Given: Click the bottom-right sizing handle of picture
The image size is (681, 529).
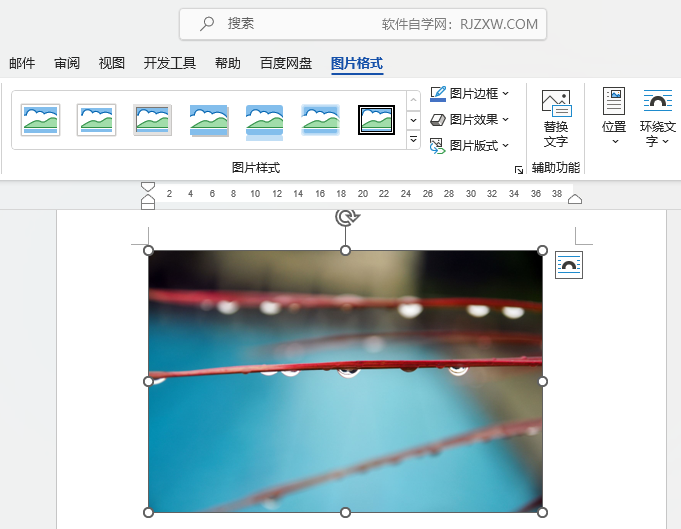Looking at the screenshot, I should pyautogui.click(x=542, y=512).
